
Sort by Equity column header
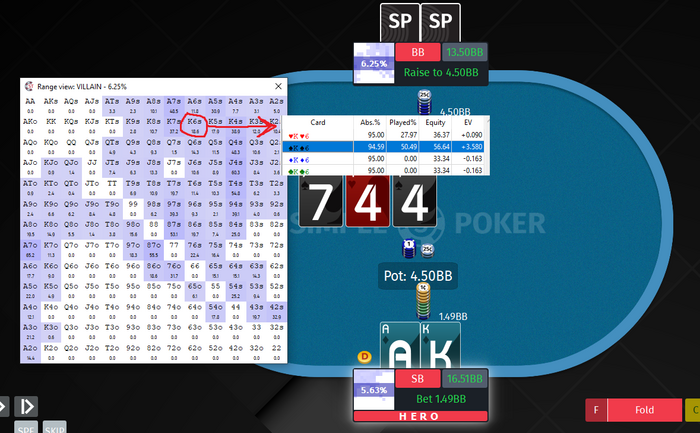point(435,122)
